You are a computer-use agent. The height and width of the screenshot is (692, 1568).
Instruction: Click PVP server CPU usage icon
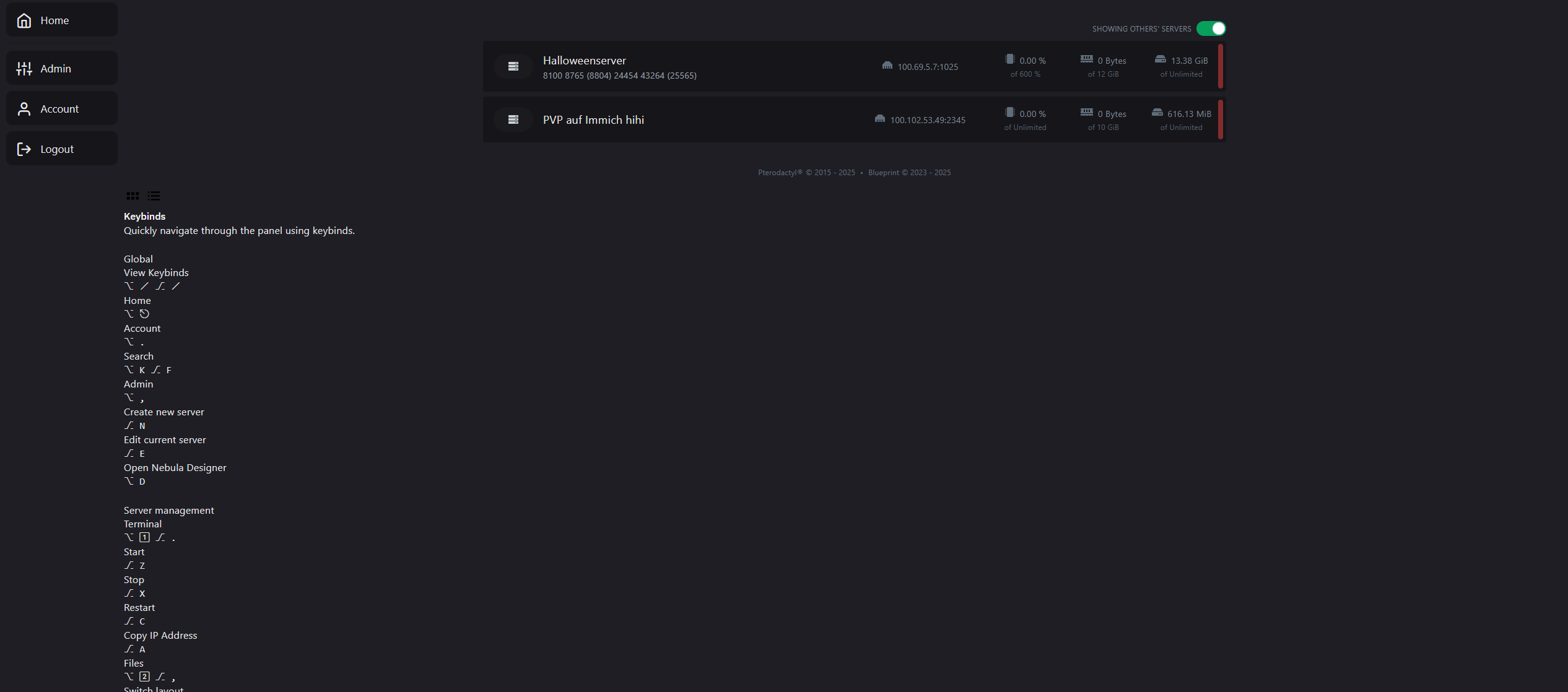click(1010, 113)
